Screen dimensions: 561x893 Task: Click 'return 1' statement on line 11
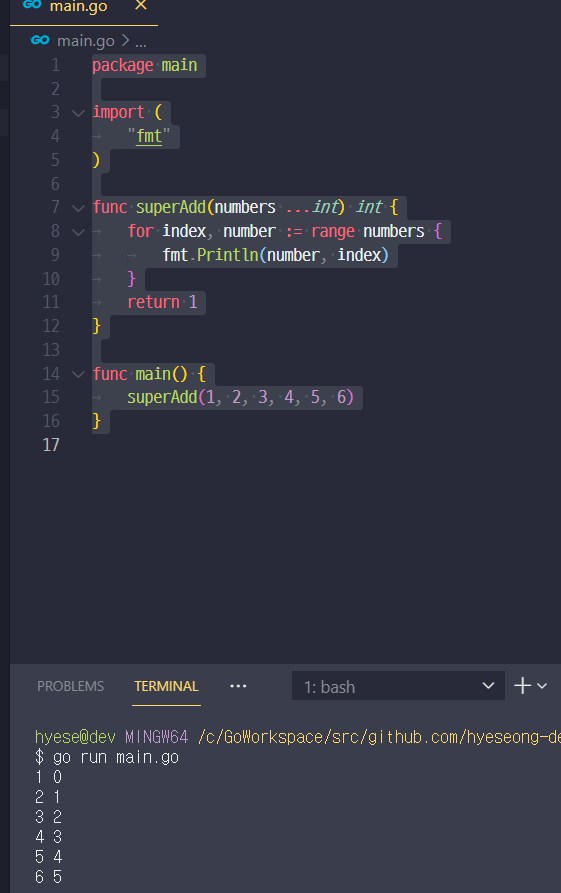tap(162, 302)
